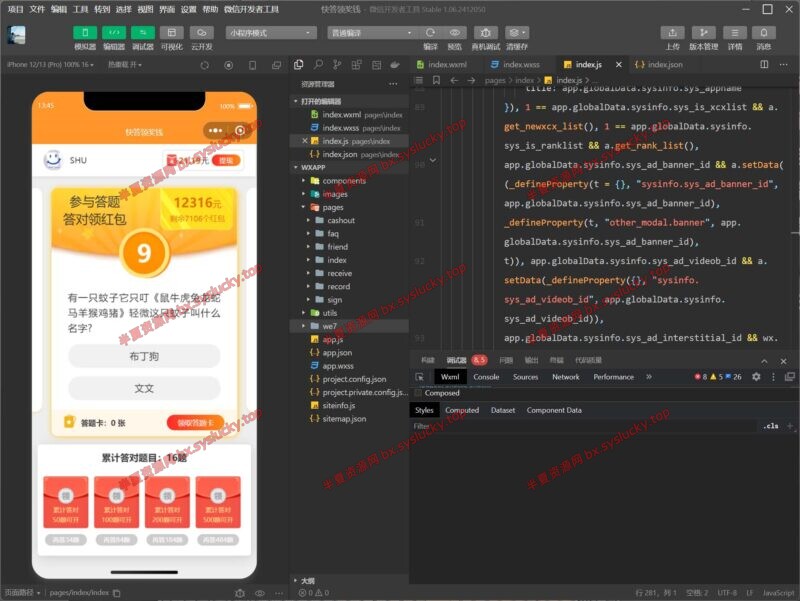Open the 小程序模式 mode dropdown
800x601 pixels.
(271, 33)
